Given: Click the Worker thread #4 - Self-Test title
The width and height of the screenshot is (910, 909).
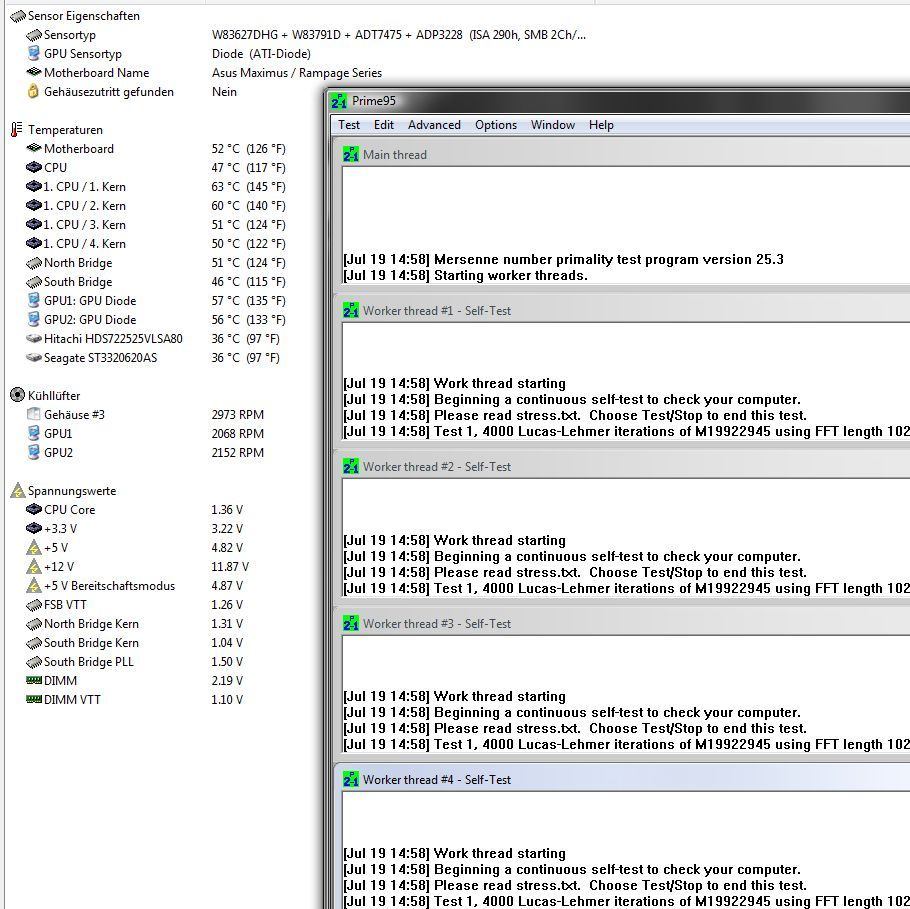Looking at the screenshot, I should pos(437,780).
